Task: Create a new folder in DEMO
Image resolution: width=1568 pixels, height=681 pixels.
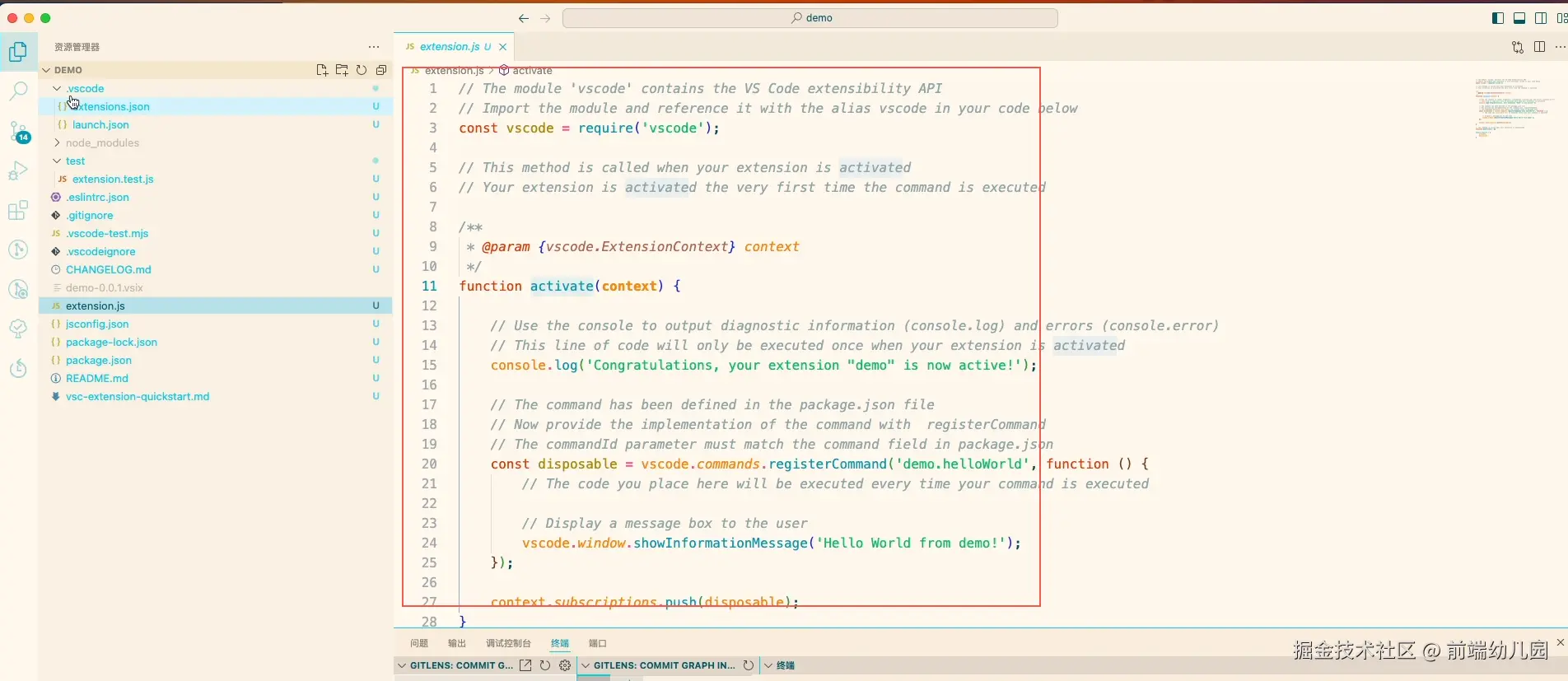Action: point(342,70)
